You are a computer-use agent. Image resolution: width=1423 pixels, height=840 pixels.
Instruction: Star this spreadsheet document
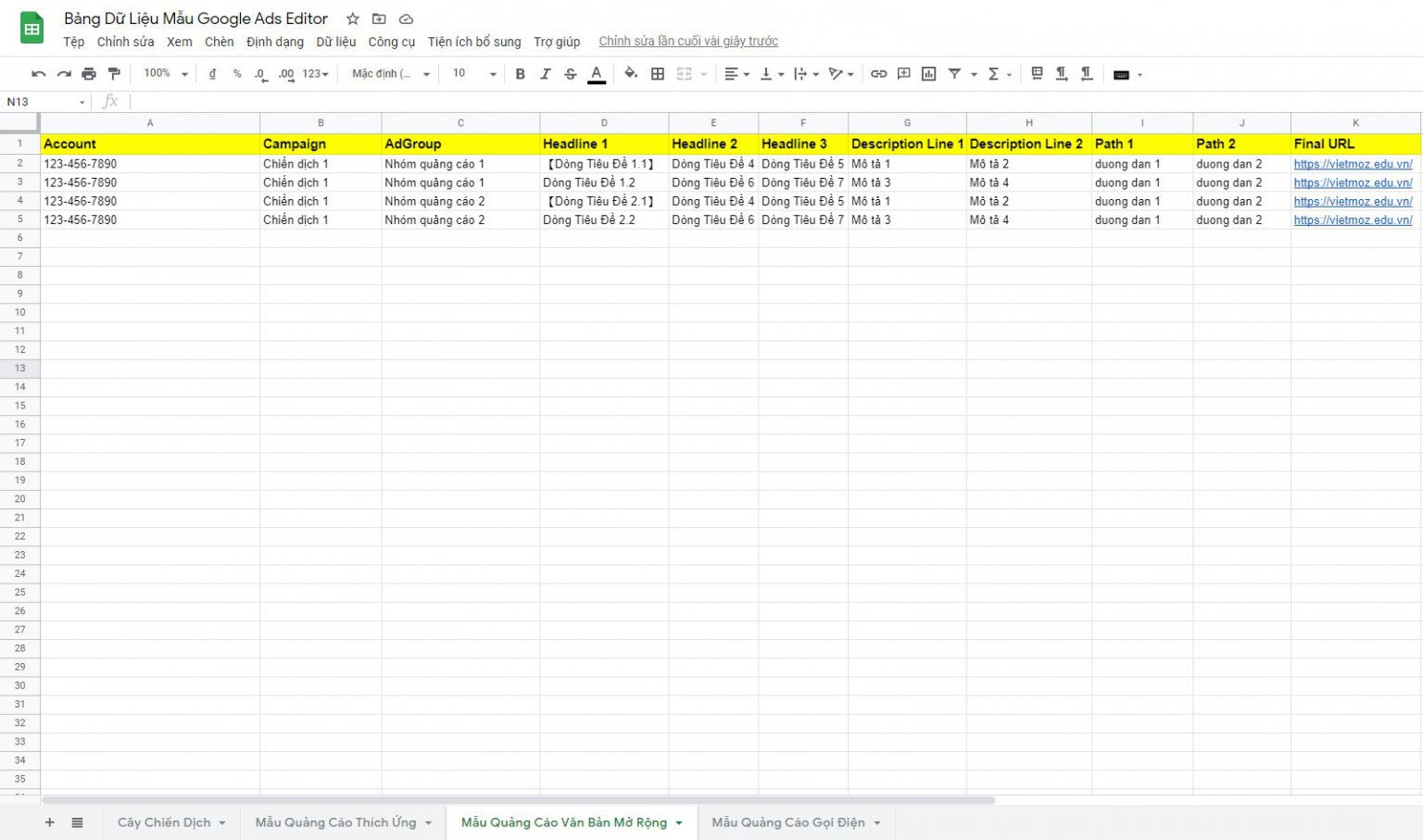353,19
